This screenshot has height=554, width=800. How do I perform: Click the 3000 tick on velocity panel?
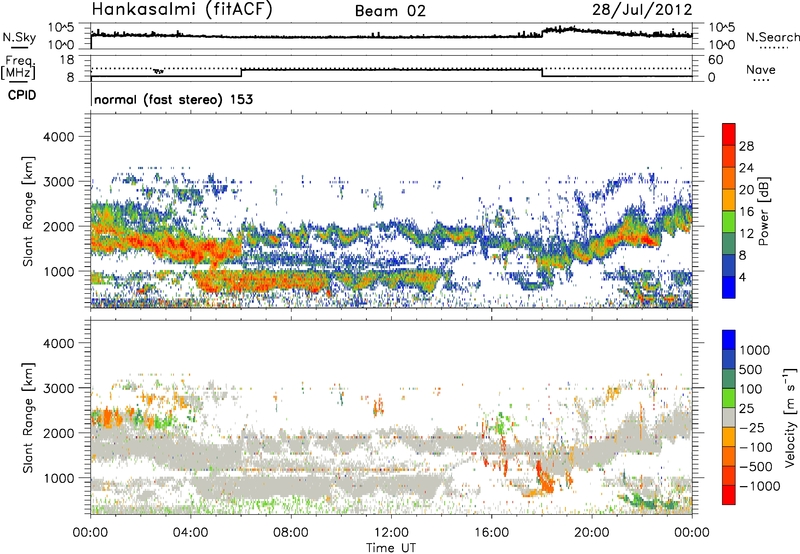coord(59,388)
